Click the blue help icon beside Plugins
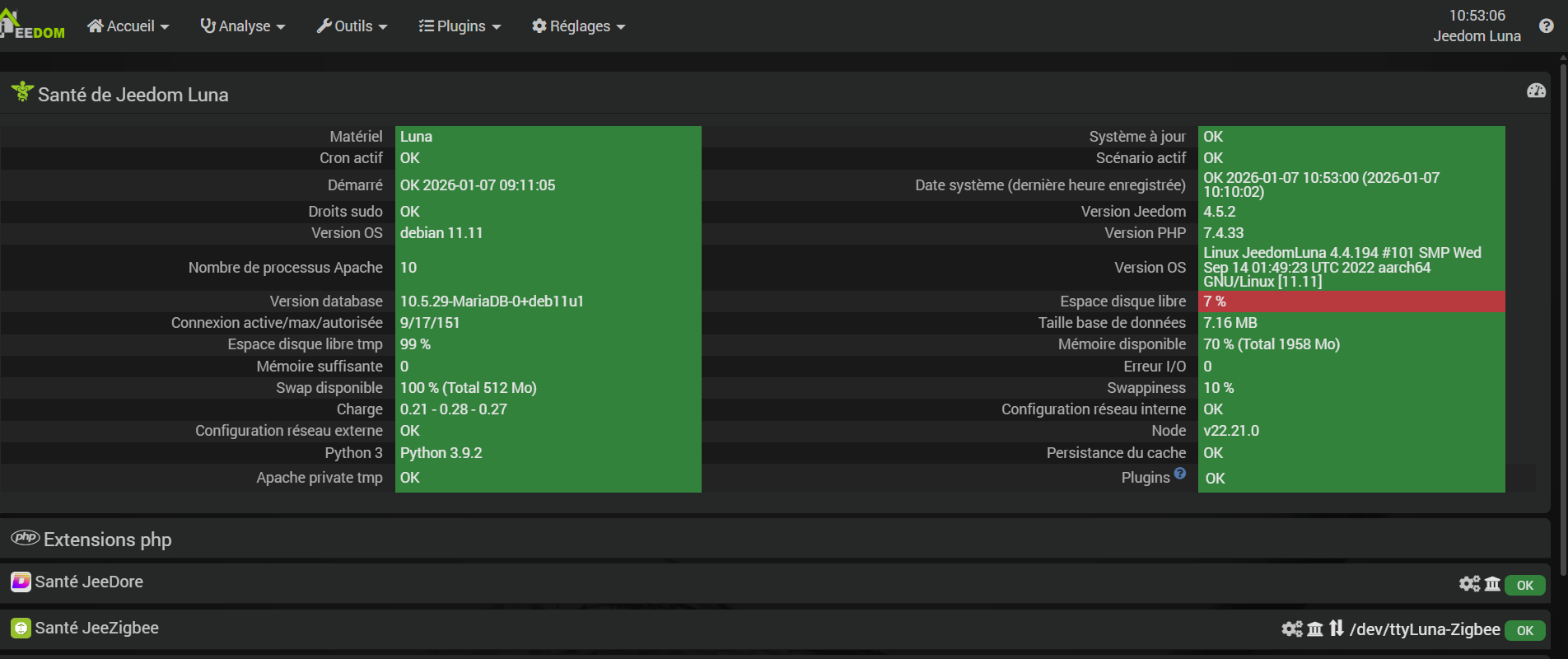The width and height of the screenshot is (1568, 659). point(1180,473)
